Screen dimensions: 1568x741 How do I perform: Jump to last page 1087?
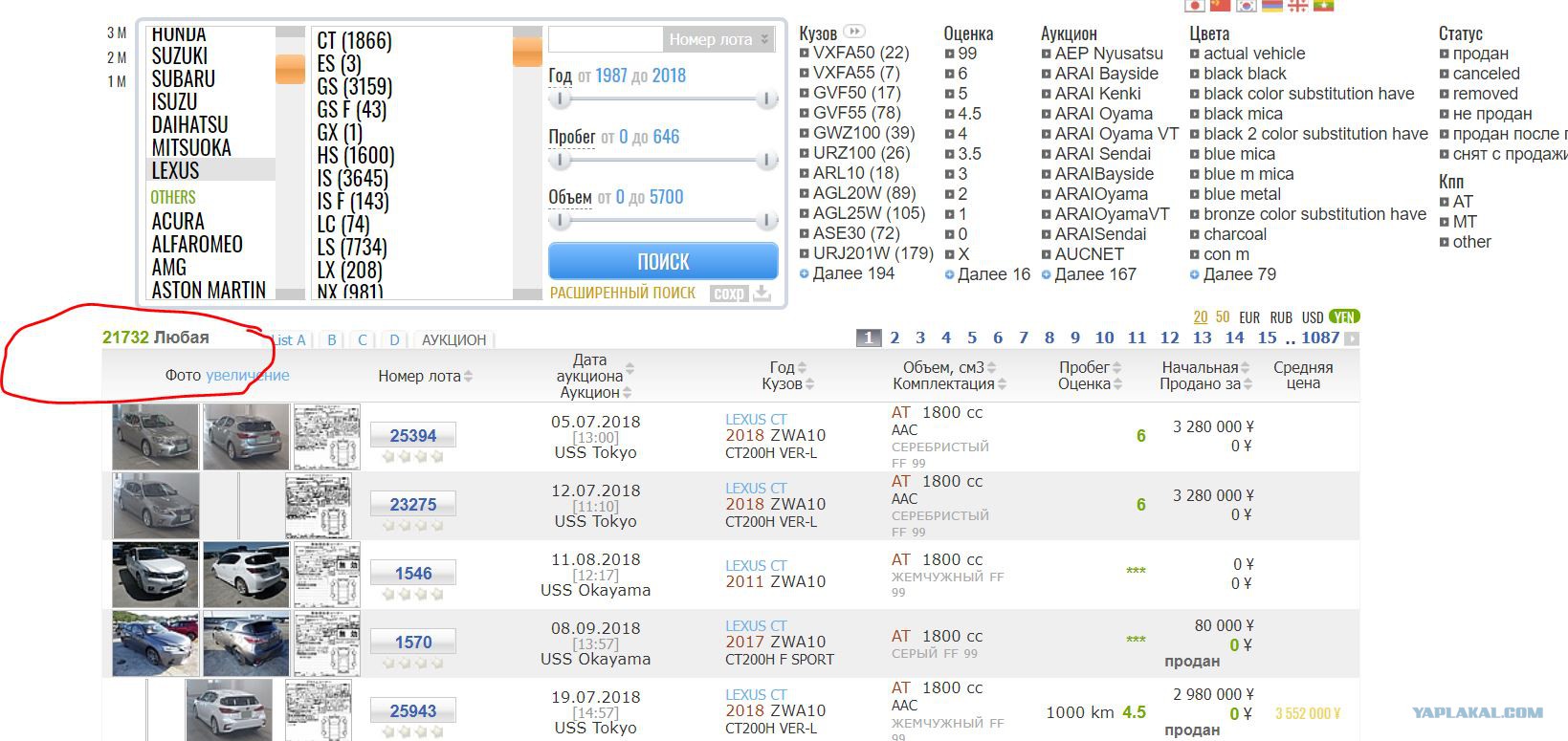tap(1320, 338)
